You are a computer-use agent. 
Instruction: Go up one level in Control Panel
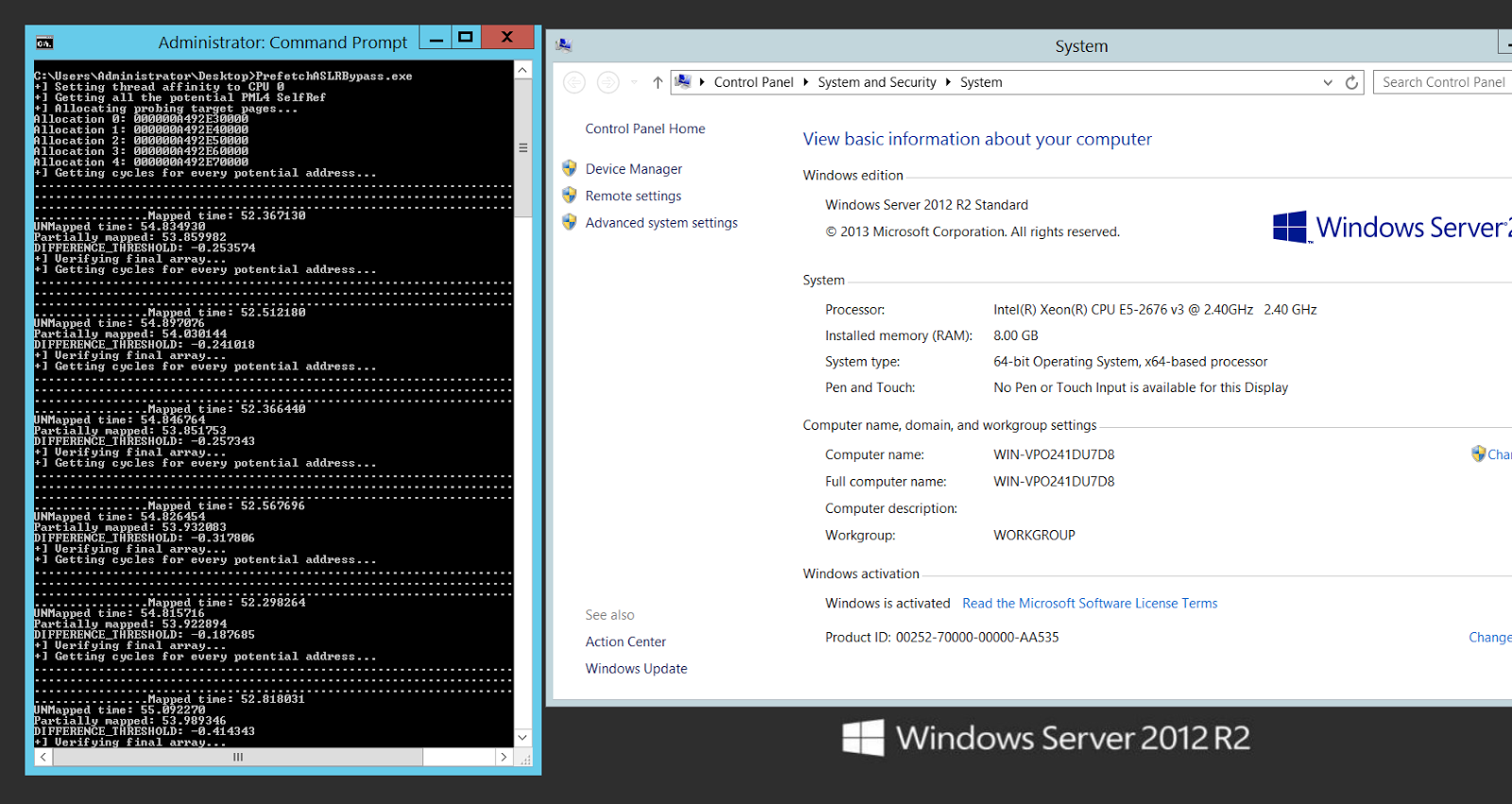click(658, 82)
